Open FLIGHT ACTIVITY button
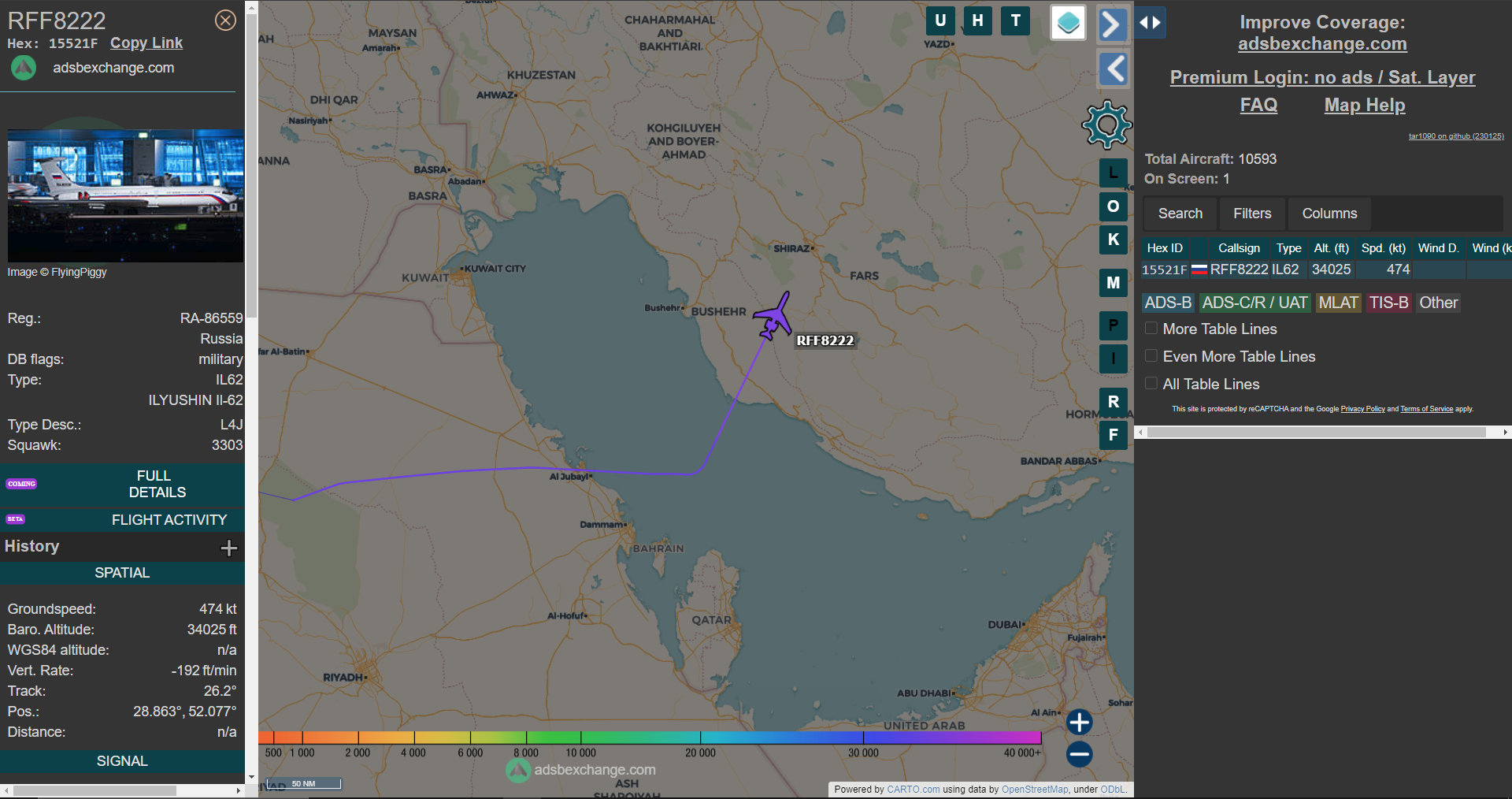Screen dimensions: 1512x799 [123, 519]
